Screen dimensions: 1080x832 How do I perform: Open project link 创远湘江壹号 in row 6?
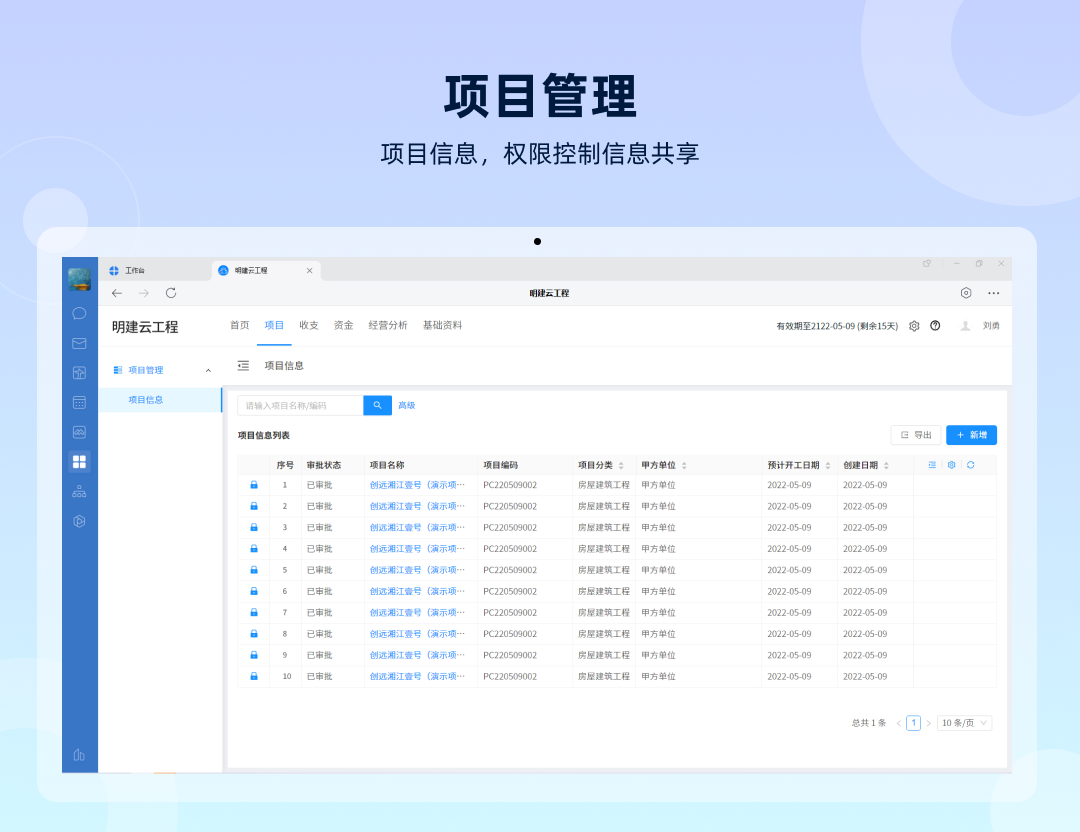[417, 591]
